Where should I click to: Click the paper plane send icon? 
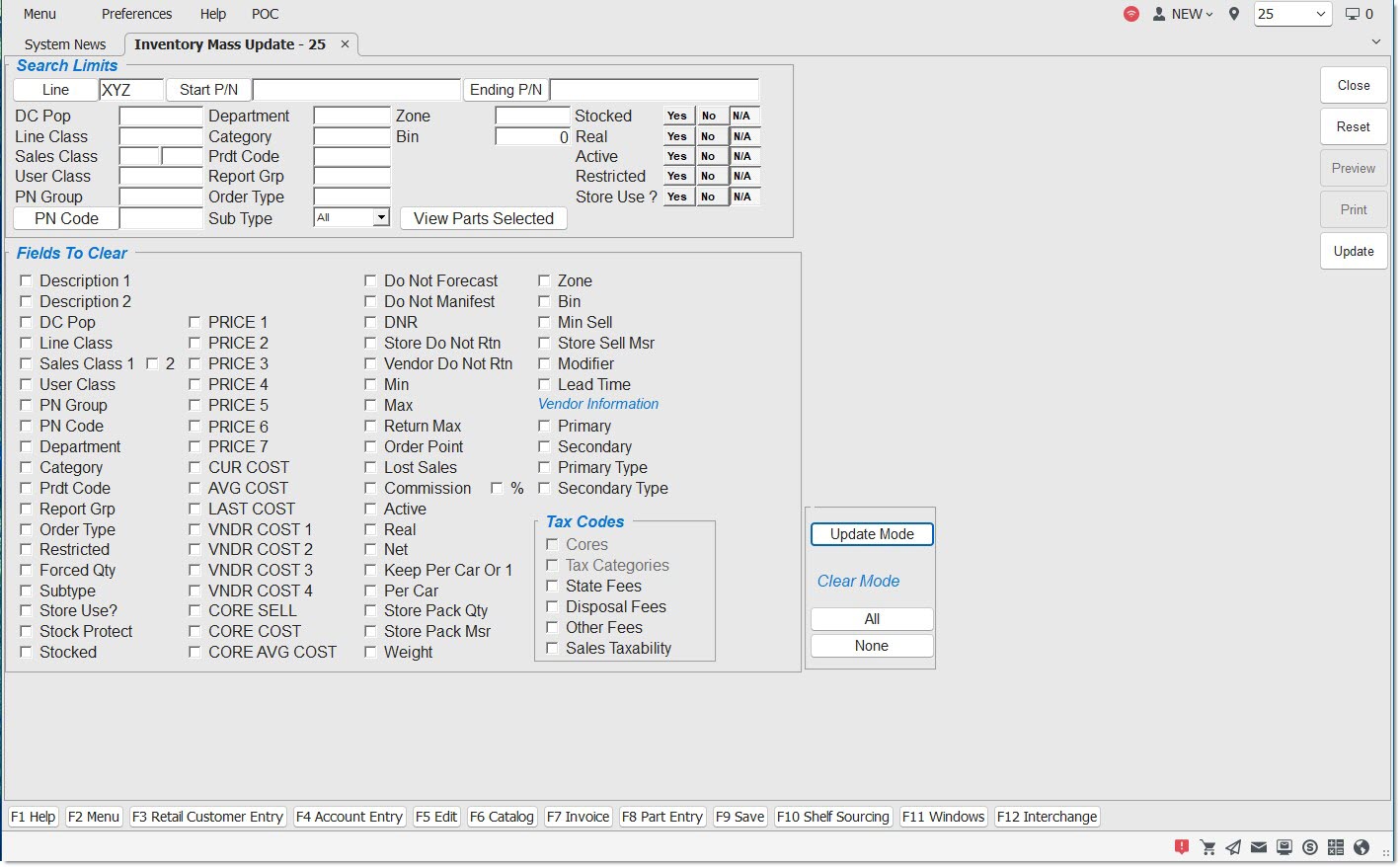point(1233,846)
